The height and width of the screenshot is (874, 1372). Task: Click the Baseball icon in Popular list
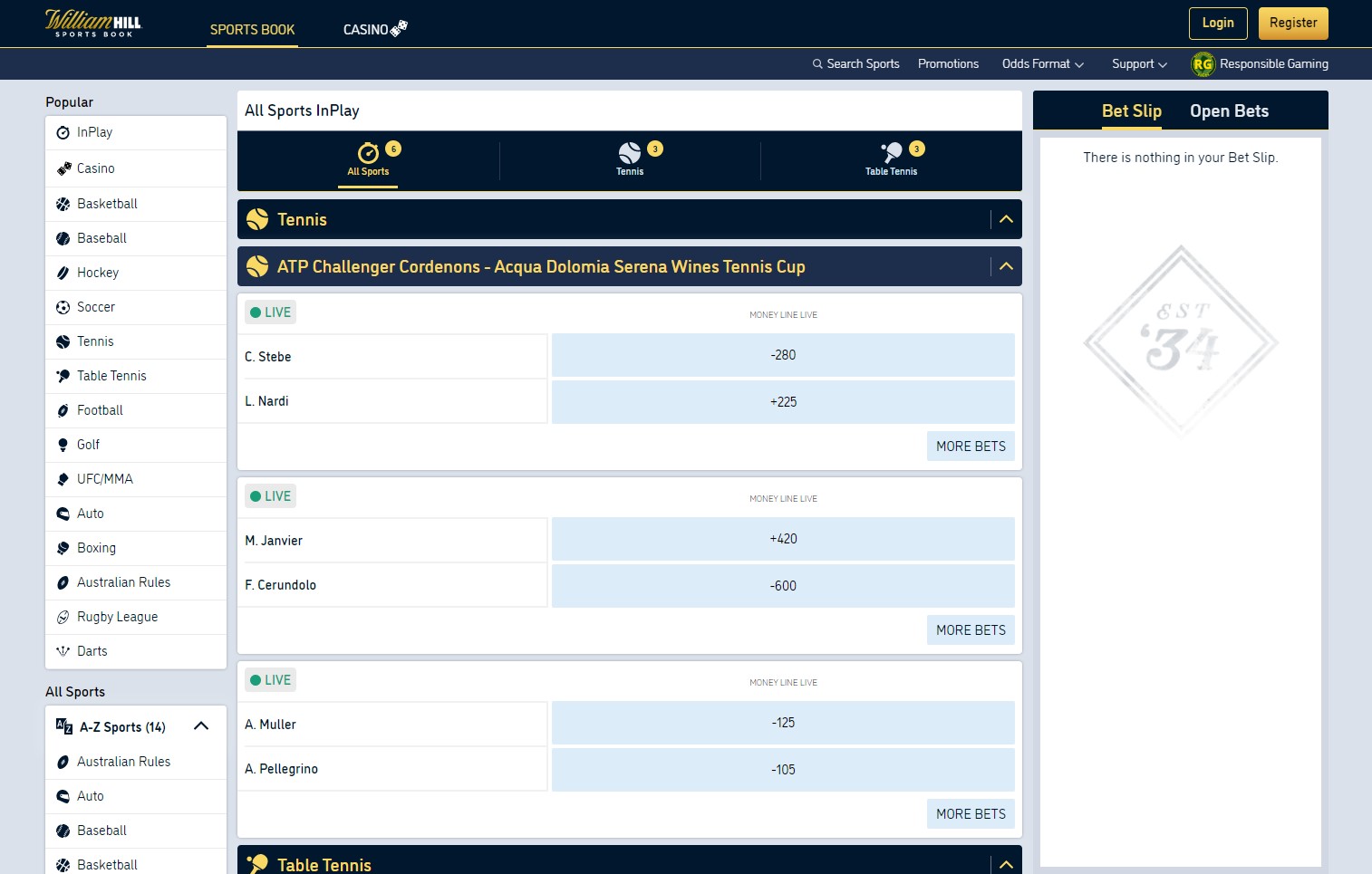(x=63, y=239)
